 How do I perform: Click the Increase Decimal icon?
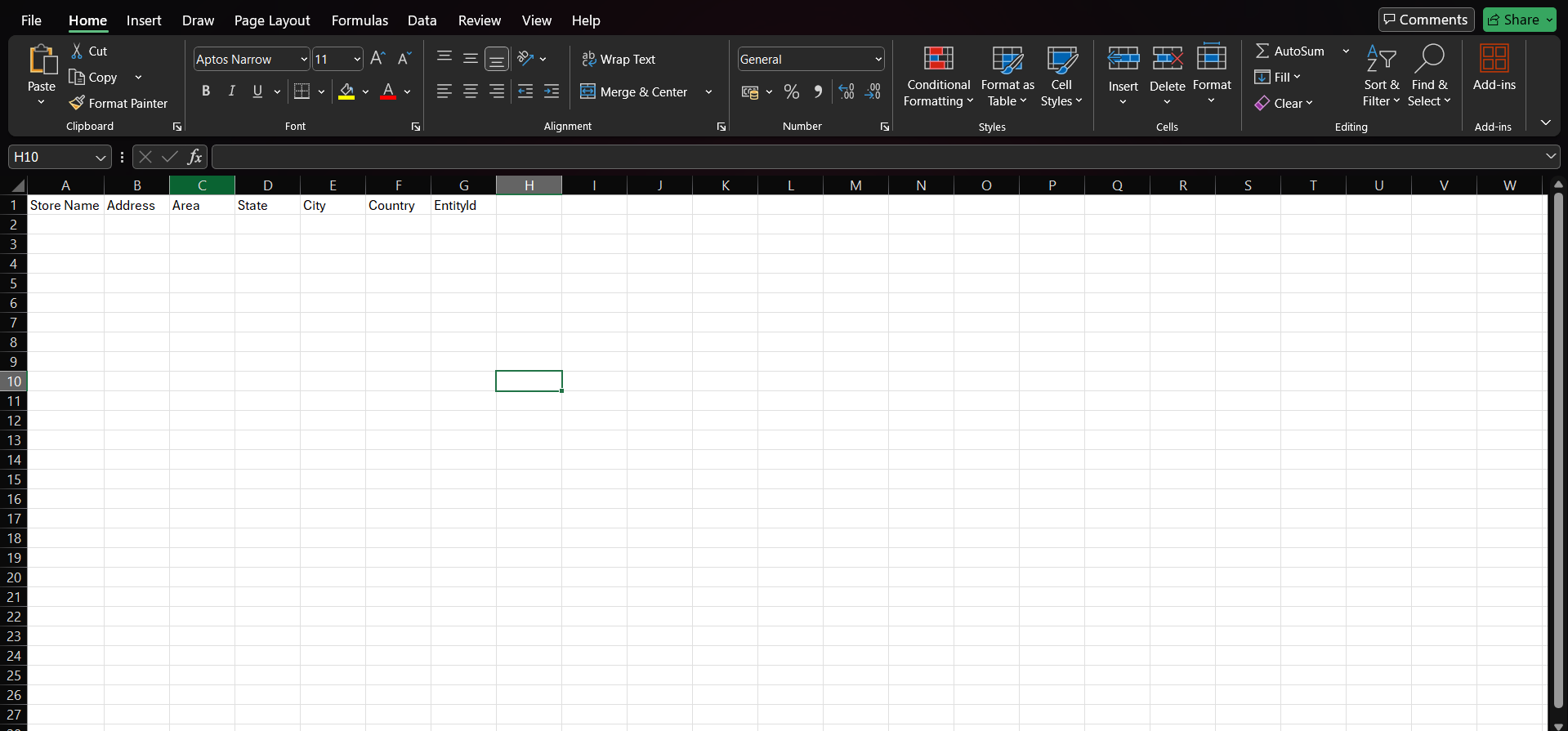coord(847,92)
